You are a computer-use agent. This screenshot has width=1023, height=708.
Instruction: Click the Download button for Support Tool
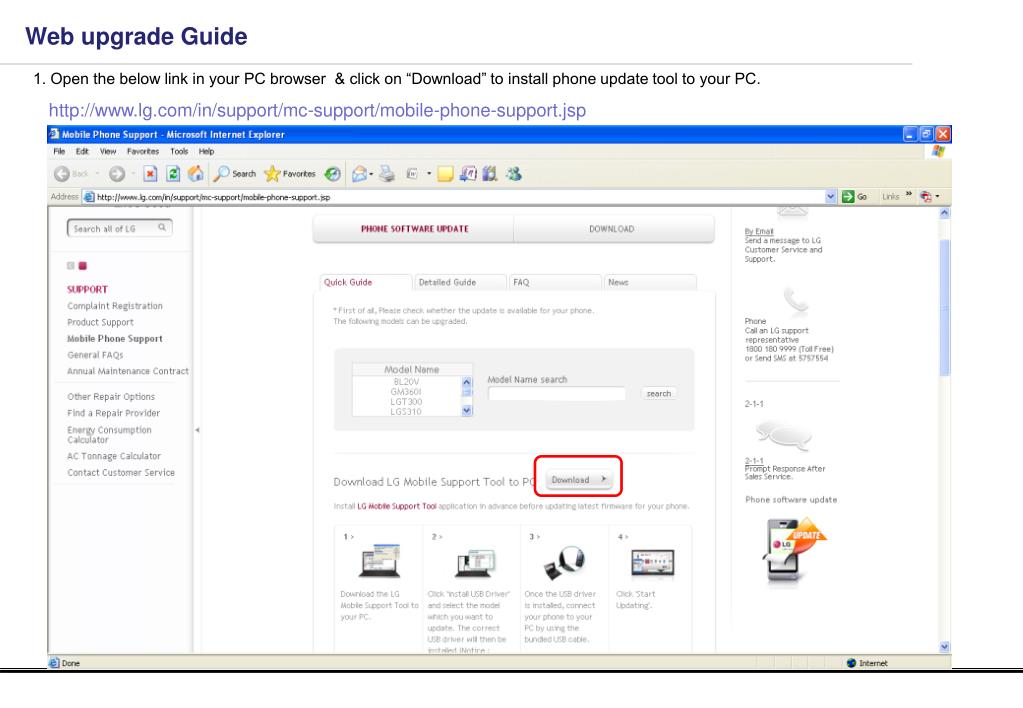click(x=579, y=480)
